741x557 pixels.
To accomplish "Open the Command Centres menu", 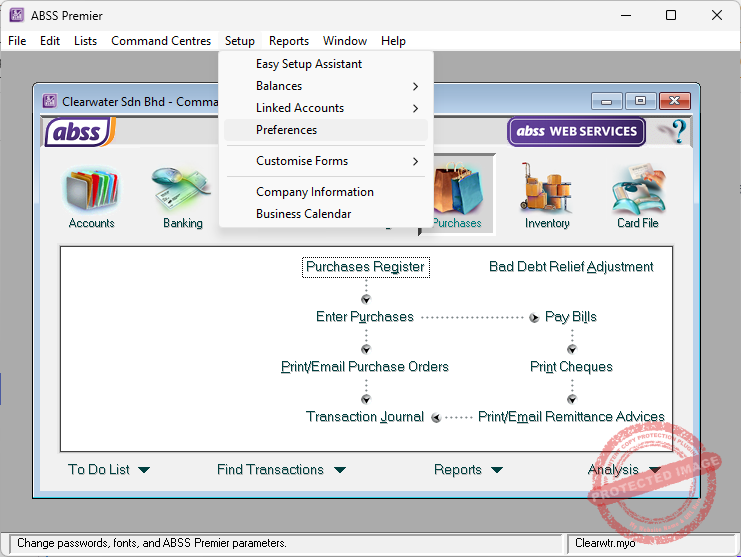I will pyautogui.click(x=161, y=41).
